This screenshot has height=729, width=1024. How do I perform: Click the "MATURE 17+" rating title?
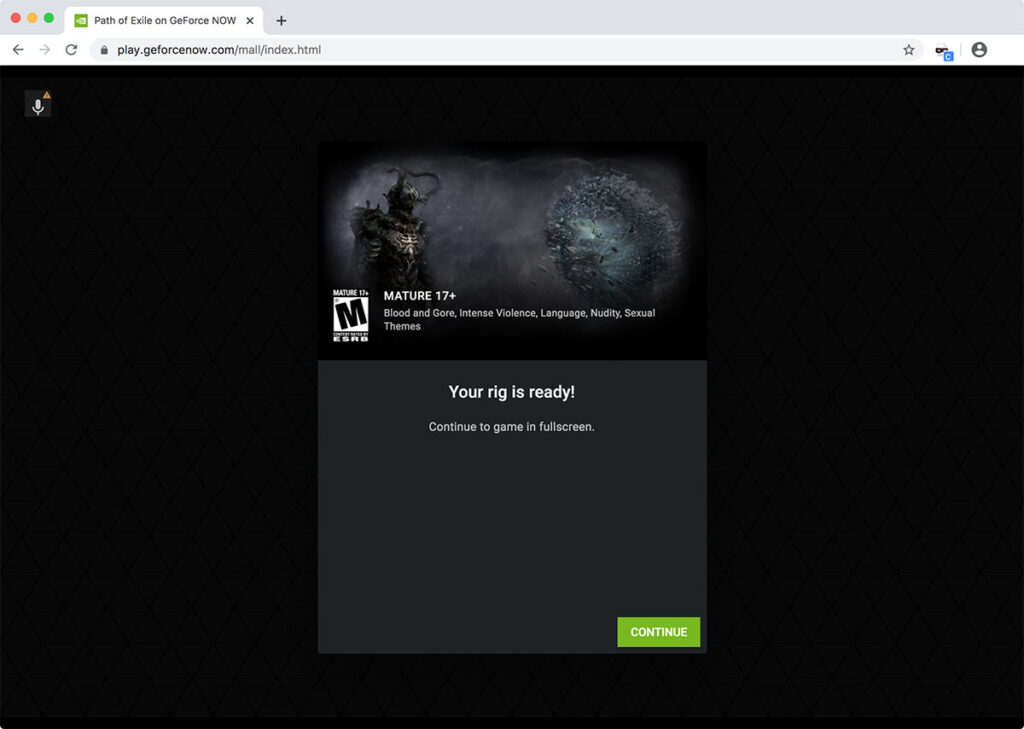pos(419,296)
